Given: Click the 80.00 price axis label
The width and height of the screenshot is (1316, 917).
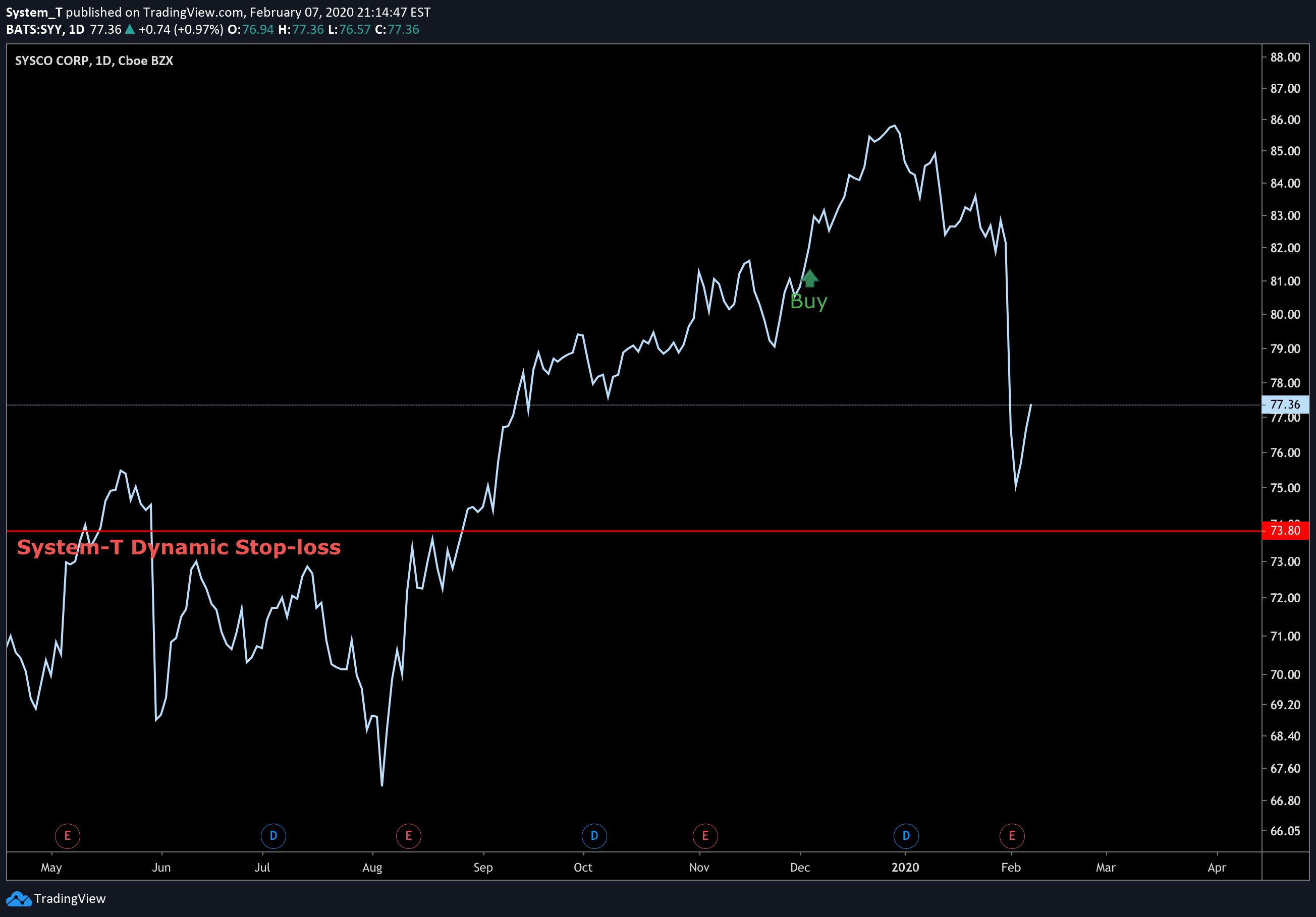Looking at the screenshot, I should pyautogui.click(x=1285, y=314).
